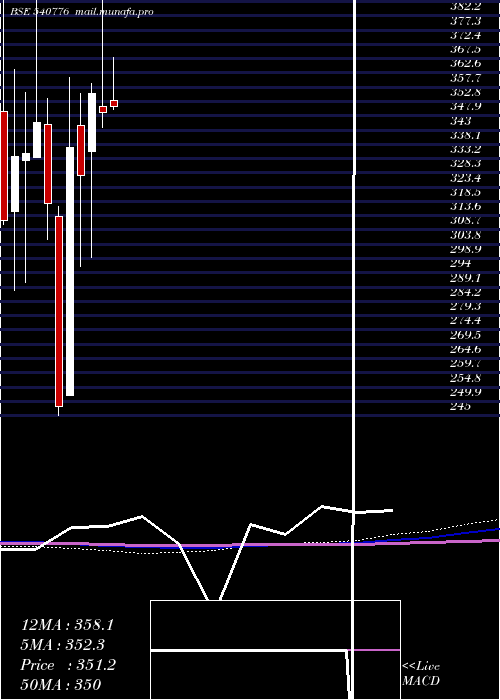Pick the 298.9 price axis value

465,249
